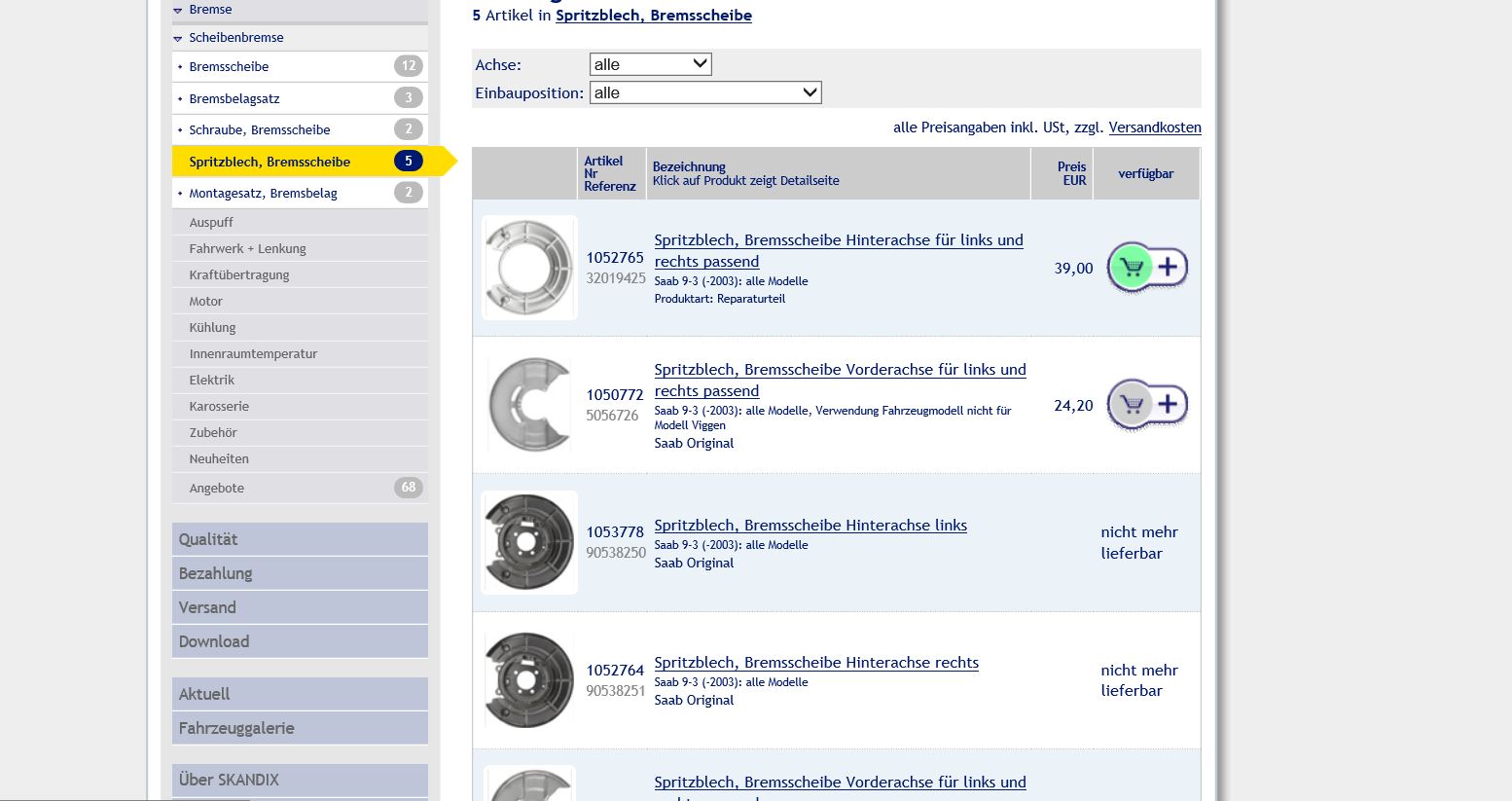Select article number 1052764
Screen dimensions: 1512x801
tap(615, 671)
